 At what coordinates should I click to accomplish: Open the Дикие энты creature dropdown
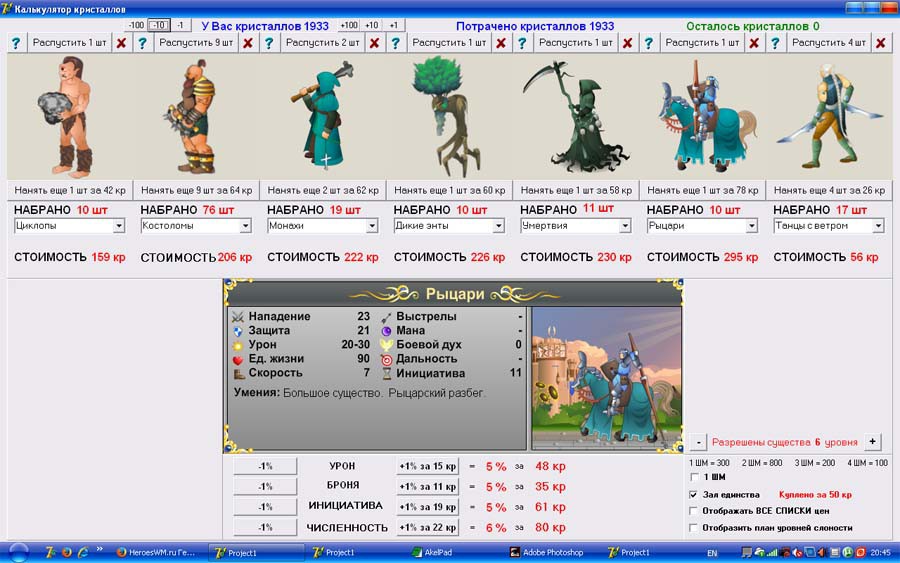[x=498, y=226]
